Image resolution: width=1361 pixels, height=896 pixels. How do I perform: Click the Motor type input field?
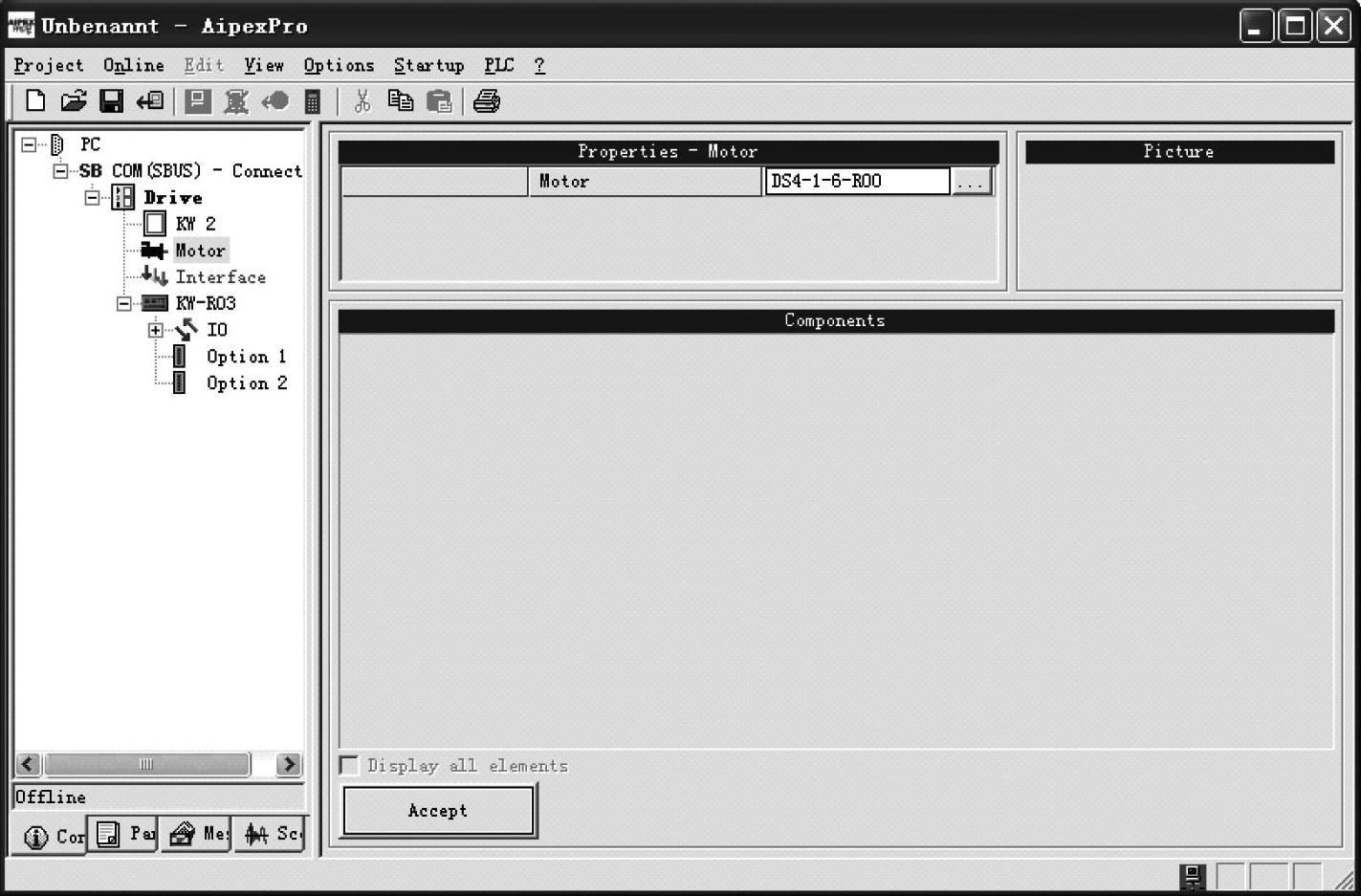(857, 181)
